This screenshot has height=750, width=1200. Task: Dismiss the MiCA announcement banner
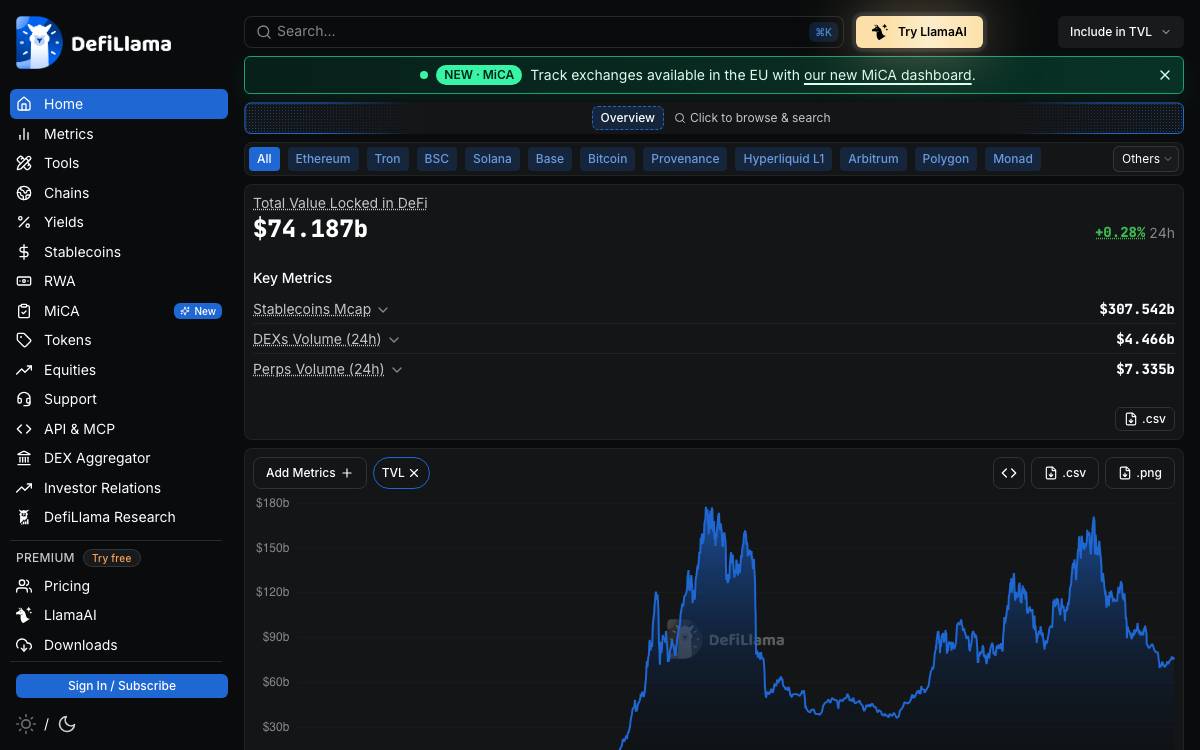(x=1165, y=75)
